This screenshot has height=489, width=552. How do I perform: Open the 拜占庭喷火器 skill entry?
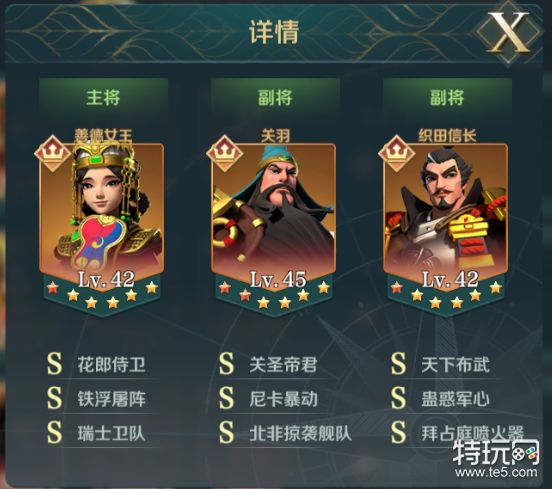(473, 433)
